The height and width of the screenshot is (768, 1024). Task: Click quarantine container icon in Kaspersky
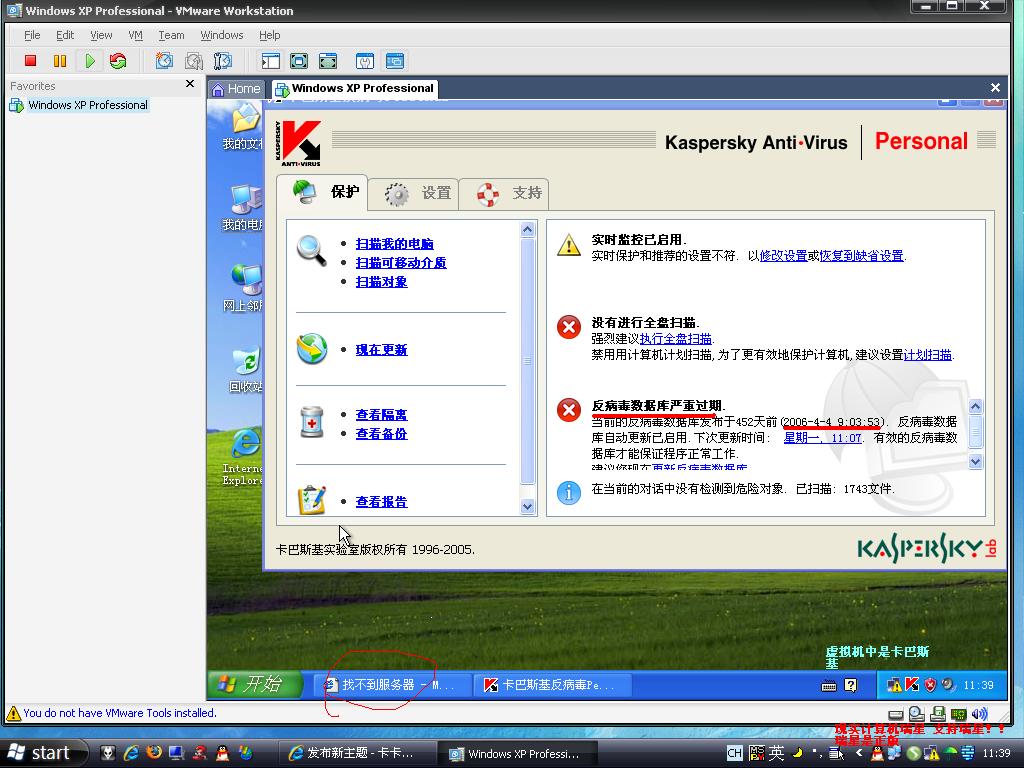(x=312, y=421)
